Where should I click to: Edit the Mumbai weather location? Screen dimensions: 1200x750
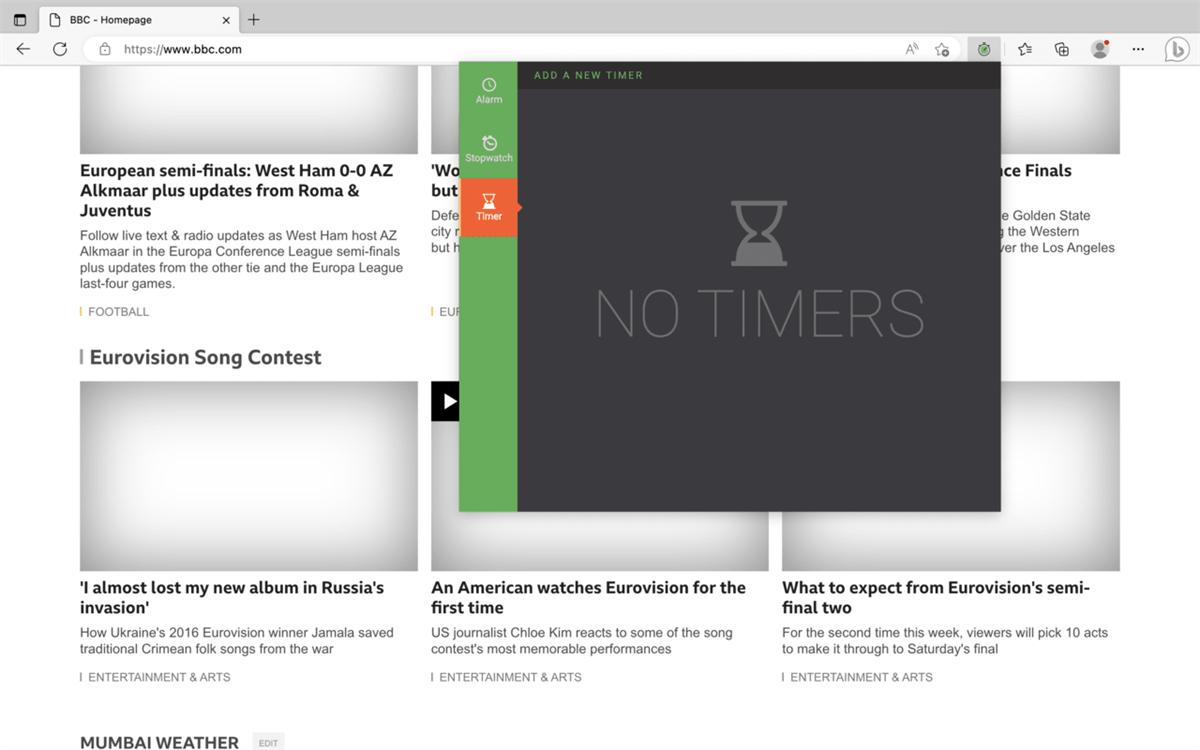(x=267, y=742)
